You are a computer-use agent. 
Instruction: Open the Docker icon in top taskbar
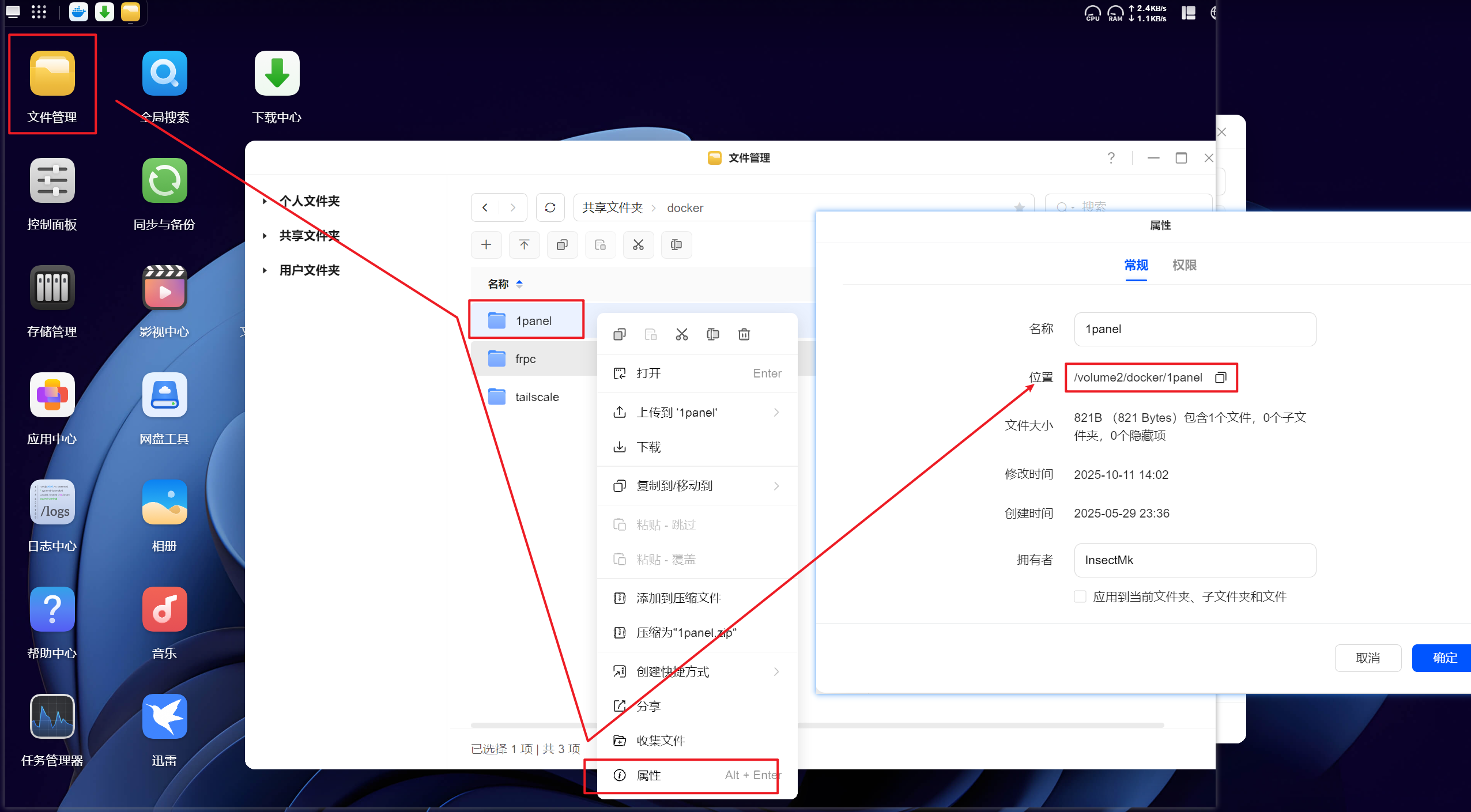pyautogui.click(x=78, y=12)
